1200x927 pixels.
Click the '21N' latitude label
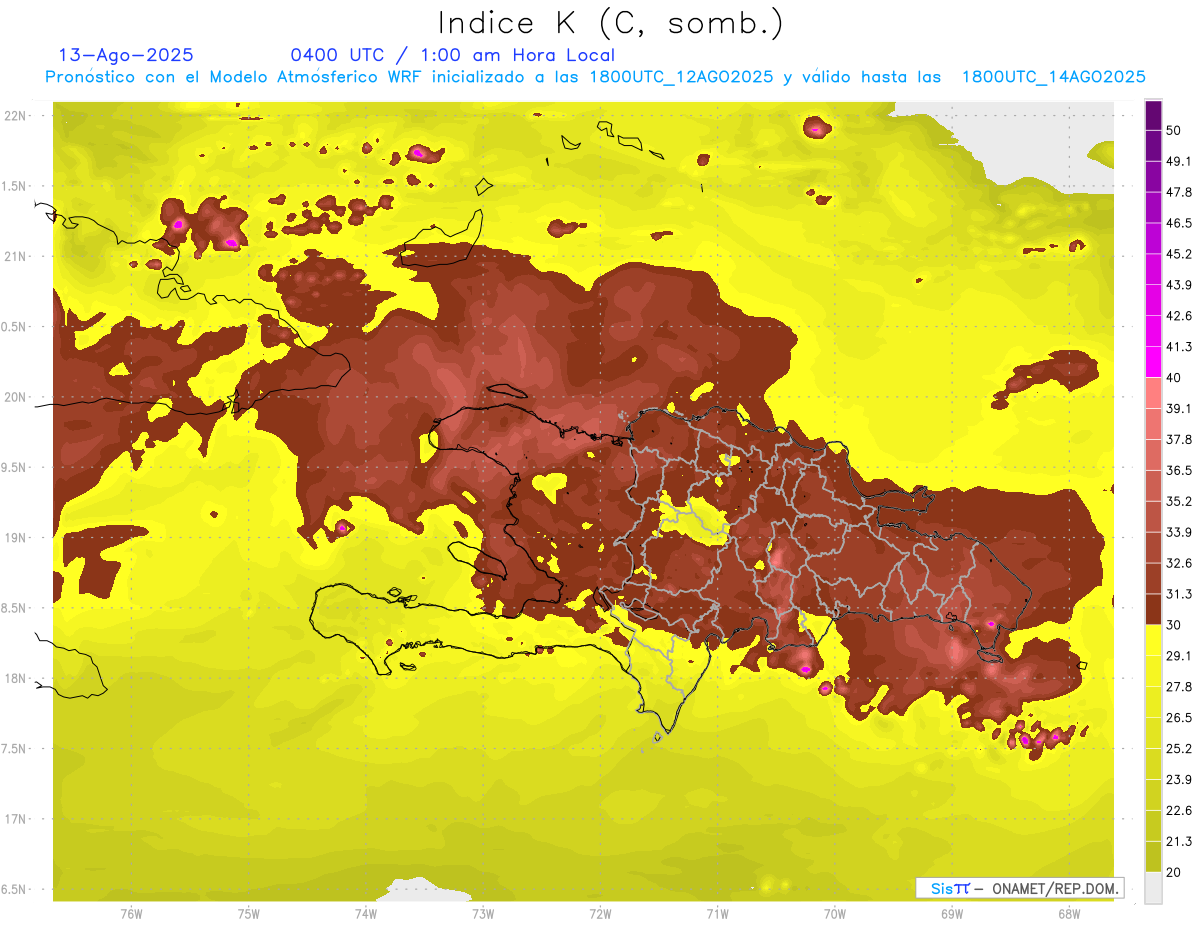pyautogui.click(x=15, y=256)
